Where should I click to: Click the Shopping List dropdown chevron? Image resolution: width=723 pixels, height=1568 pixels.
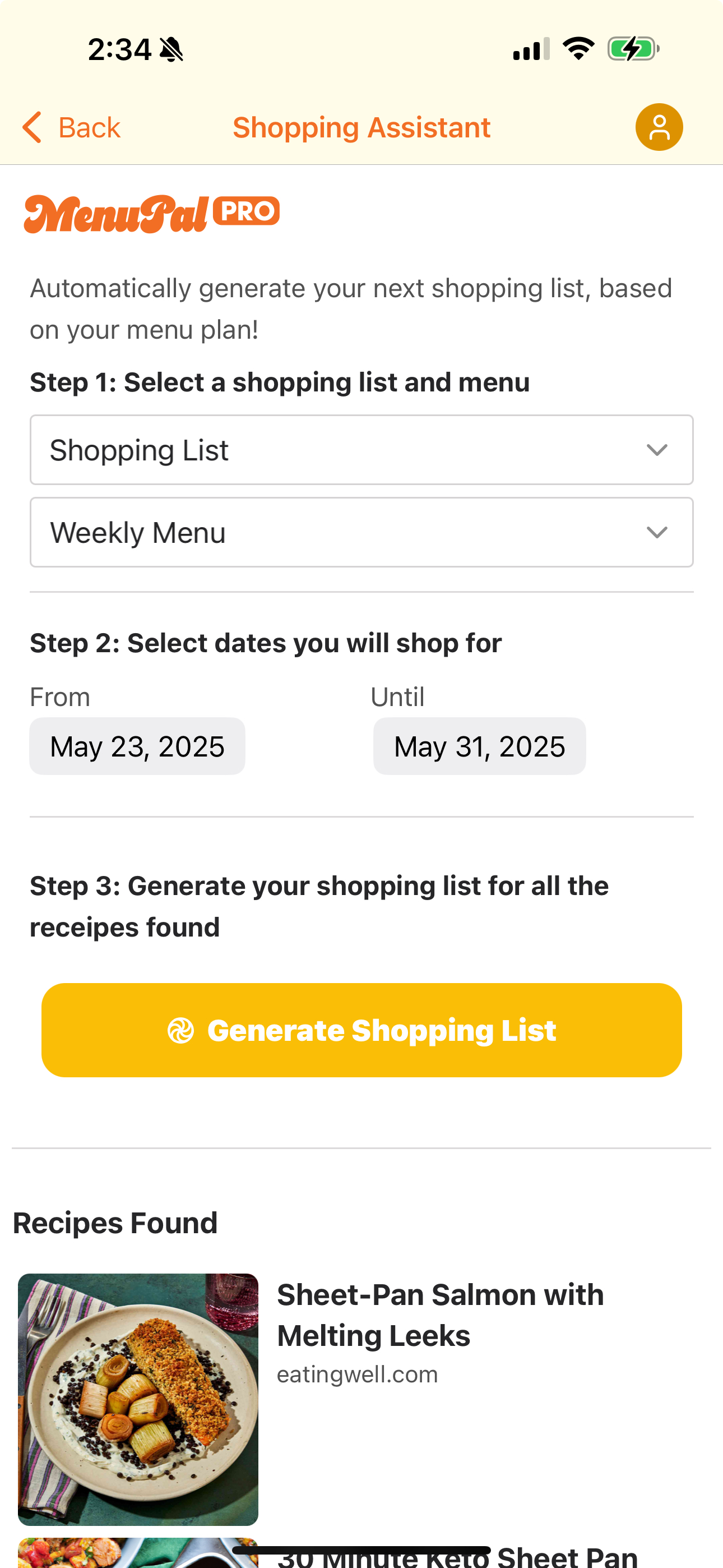point(657,450)
